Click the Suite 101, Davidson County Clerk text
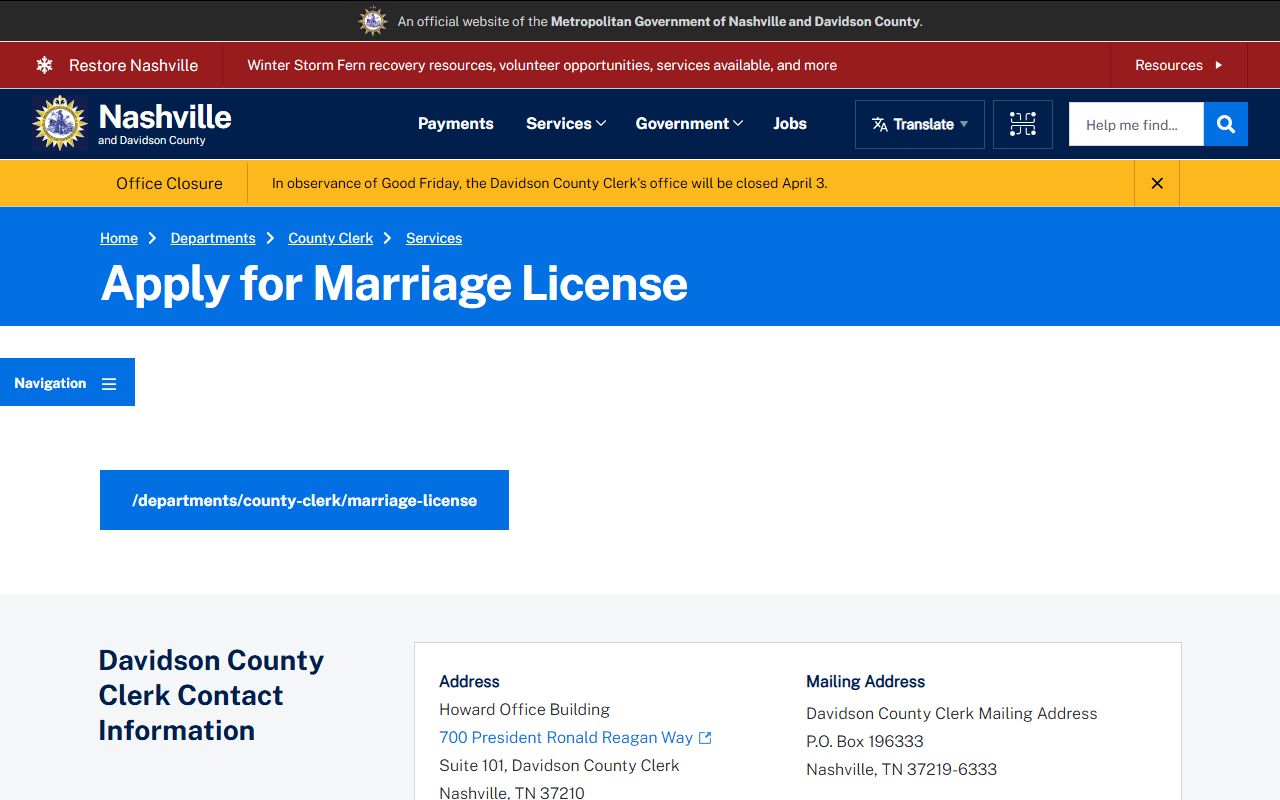This screenshot has height=800, width=1280. coord(559,765)
